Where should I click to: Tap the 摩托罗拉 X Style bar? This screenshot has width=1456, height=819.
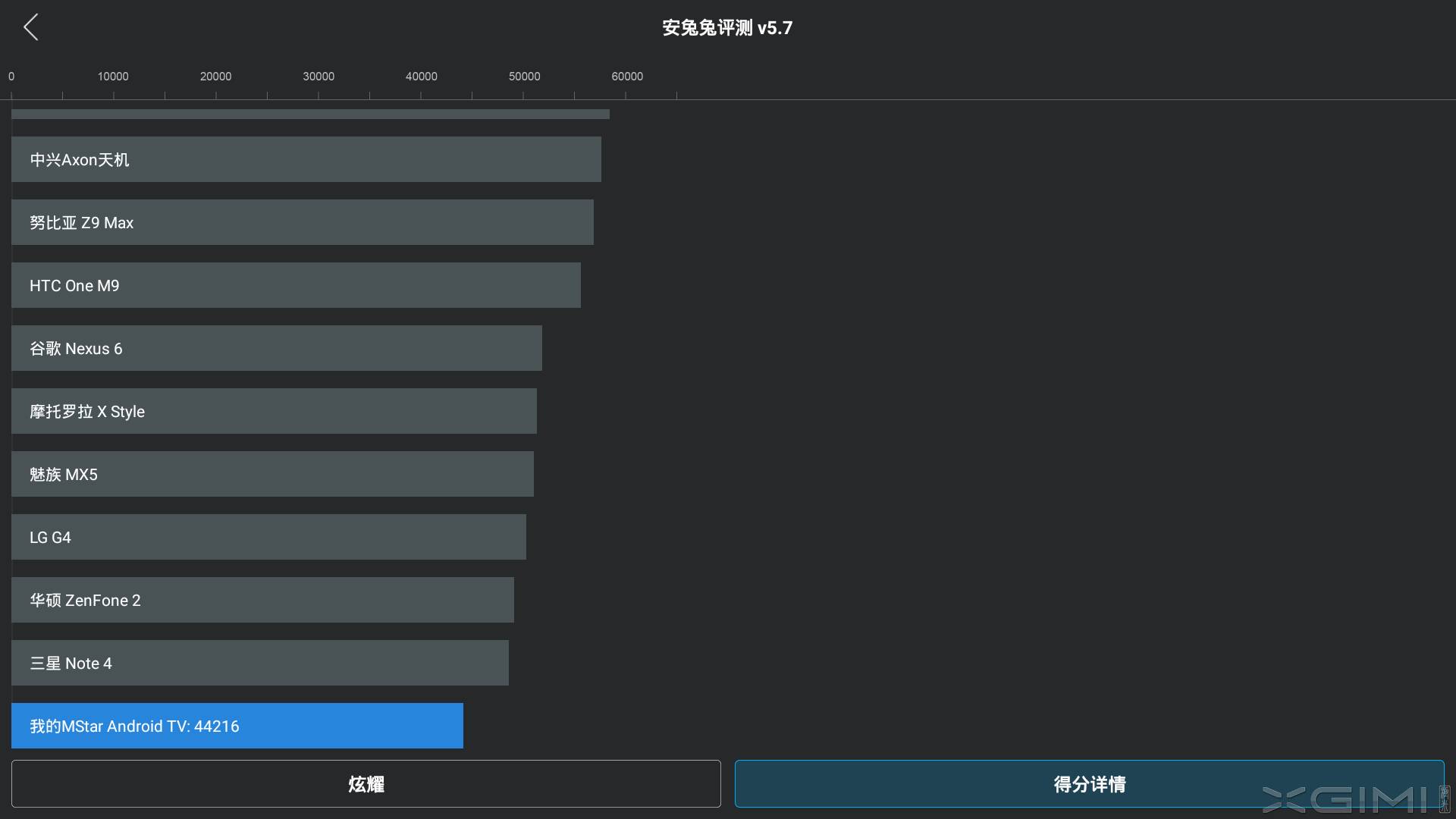[x=273, y=411]
